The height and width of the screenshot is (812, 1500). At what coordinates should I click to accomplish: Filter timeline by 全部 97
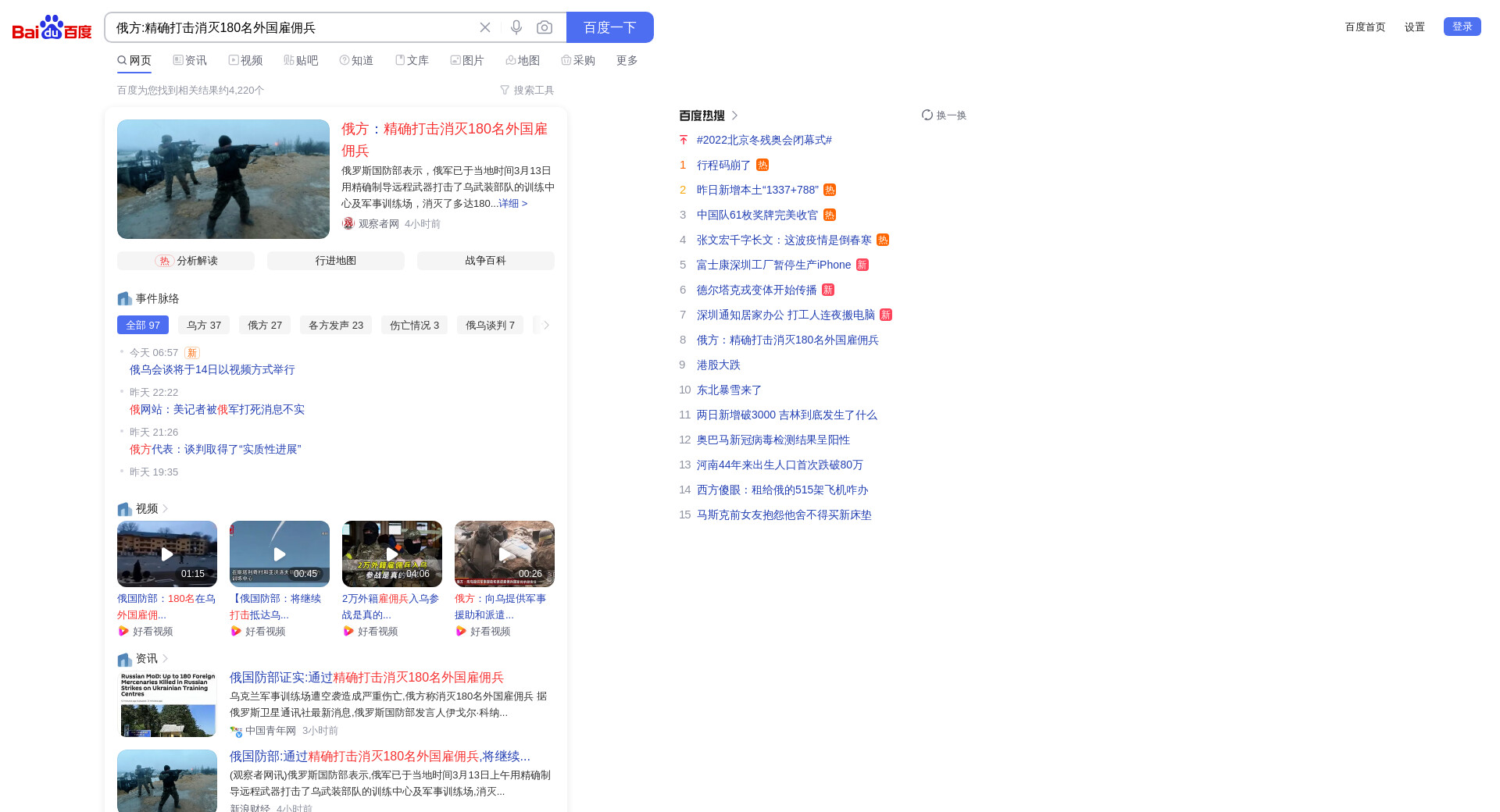143,325
